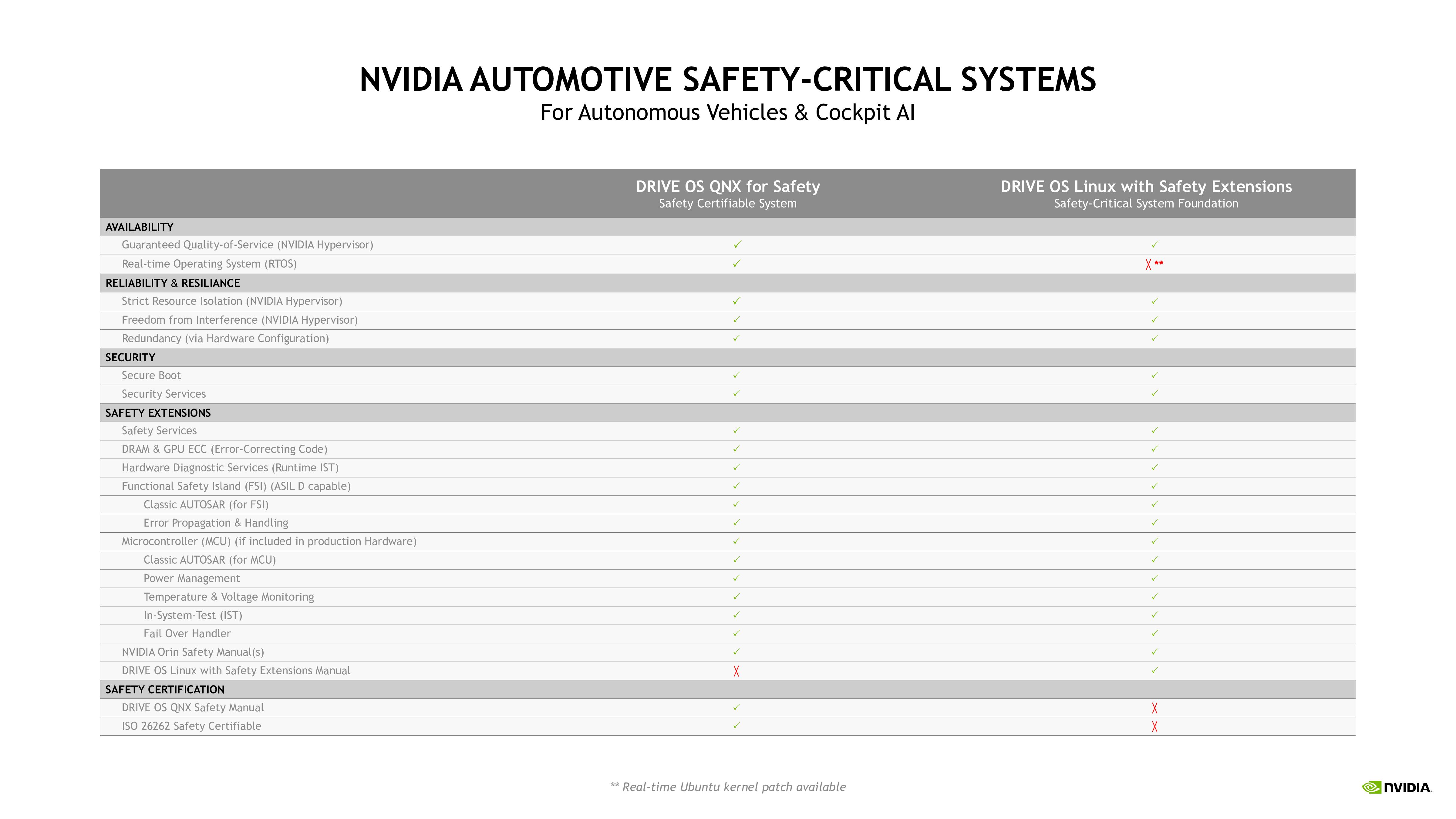The image size is (1456, 819).
Task: Click the QNX-column check mark for Safety Services
Action: pyautogui.click(x=736, y=430)
